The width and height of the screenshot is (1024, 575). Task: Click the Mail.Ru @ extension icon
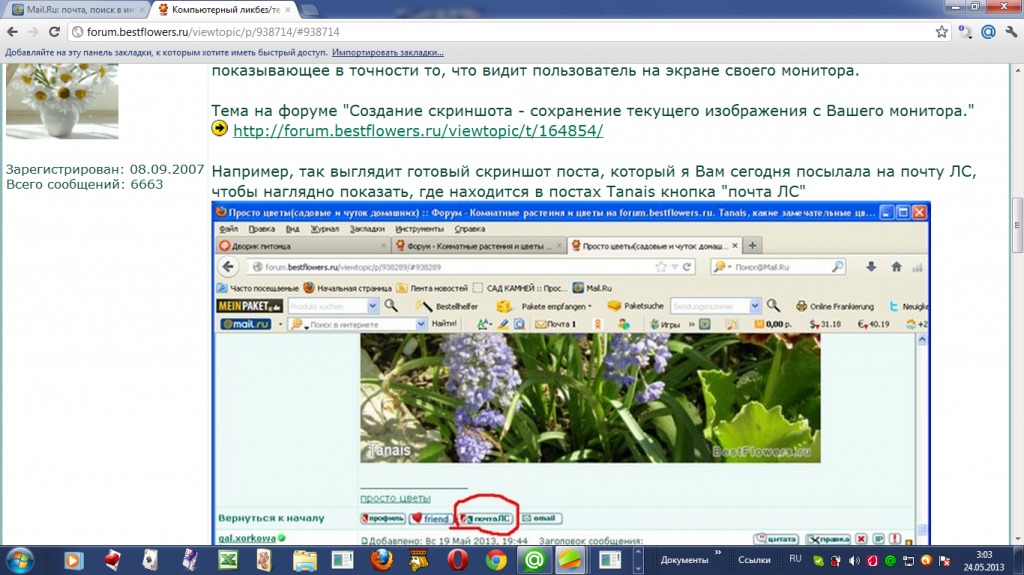point(987,32)
